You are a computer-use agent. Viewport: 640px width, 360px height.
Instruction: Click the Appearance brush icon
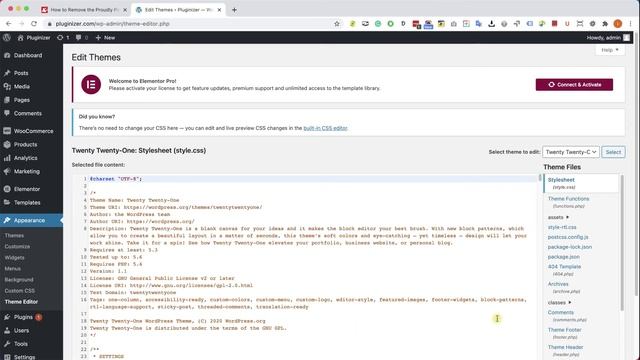point(7,220)
